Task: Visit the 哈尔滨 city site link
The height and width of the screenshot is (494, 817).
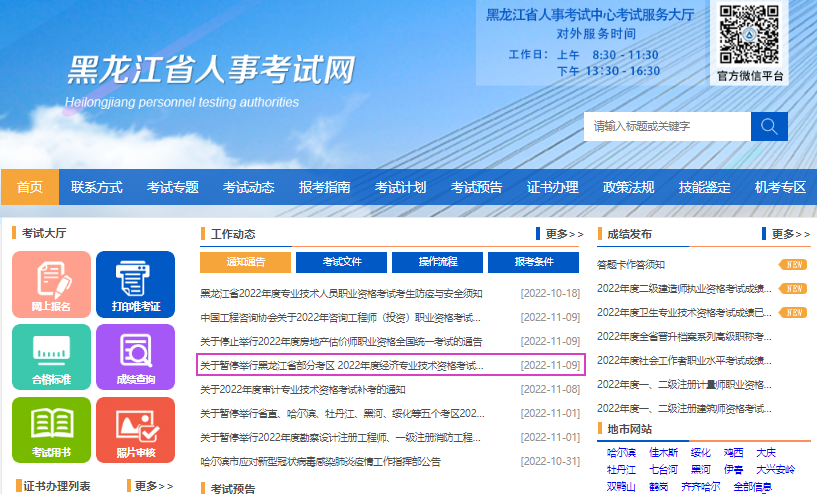Action: pos(621,452)
